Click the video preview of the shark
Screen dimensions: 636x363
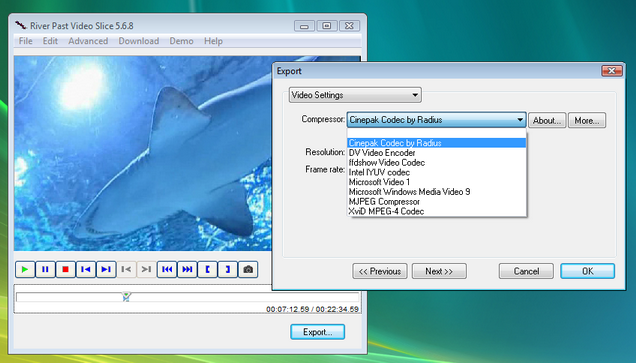(x=143, y=153)
